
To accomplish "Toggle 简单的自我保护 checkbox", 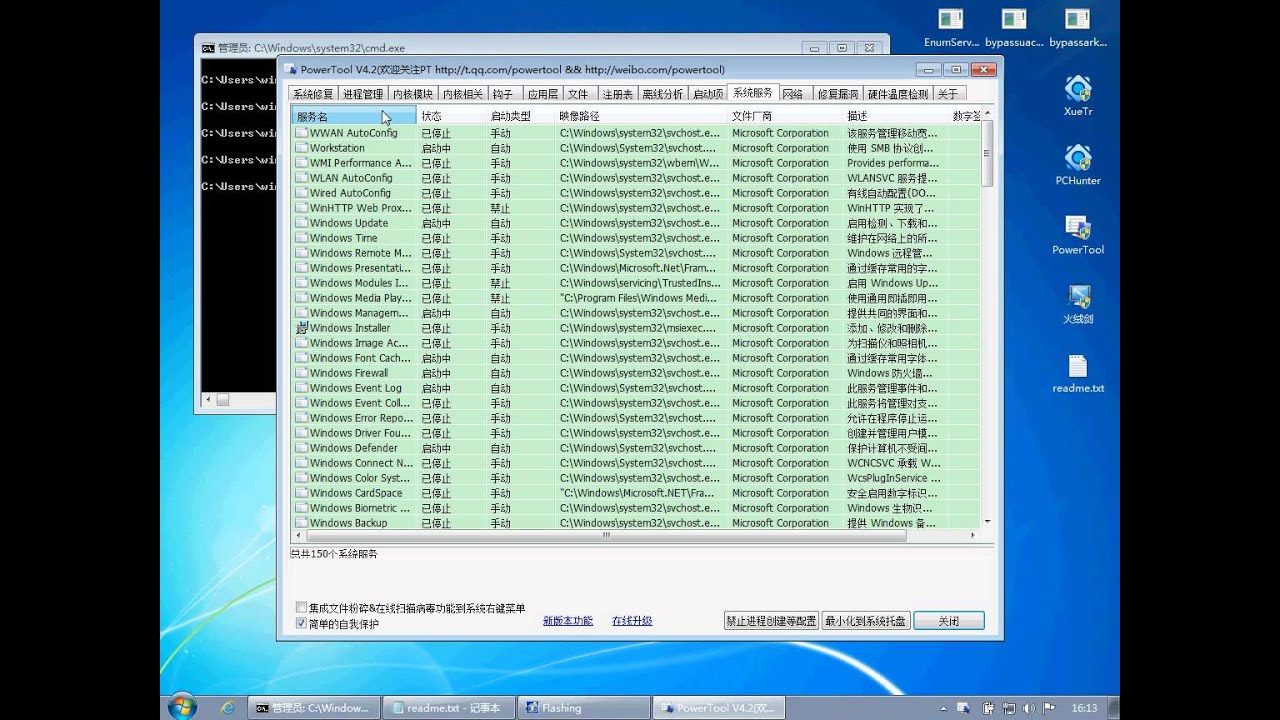I will (302, 623).
